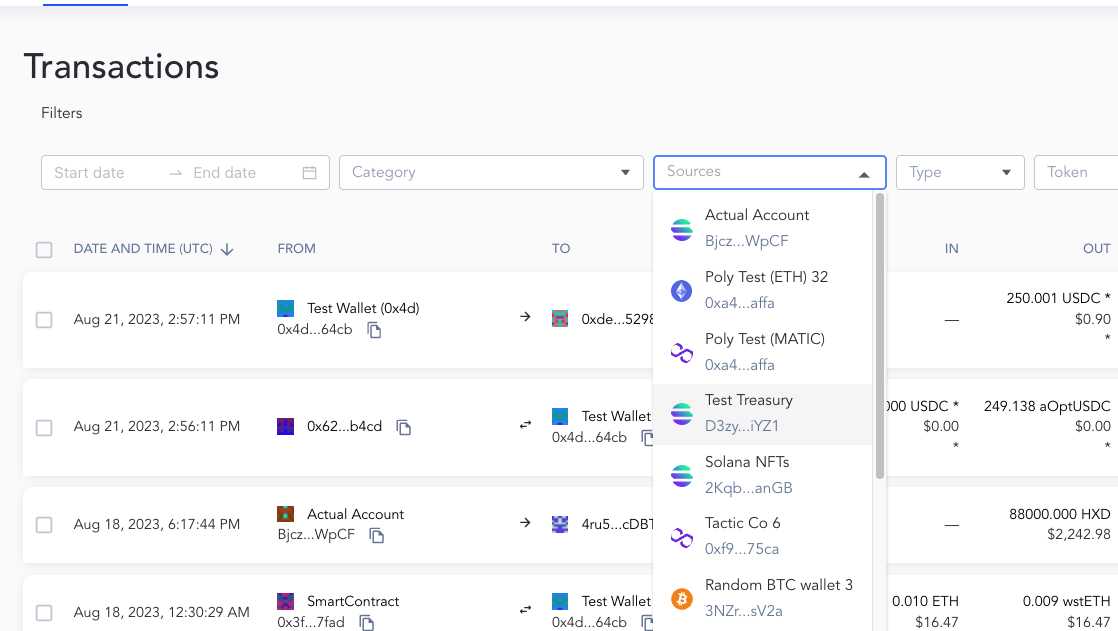Copy the Test Wallet (0x4d) address
The width and height of the screenshot is (1118, 631).
click(x=374, y=330)
